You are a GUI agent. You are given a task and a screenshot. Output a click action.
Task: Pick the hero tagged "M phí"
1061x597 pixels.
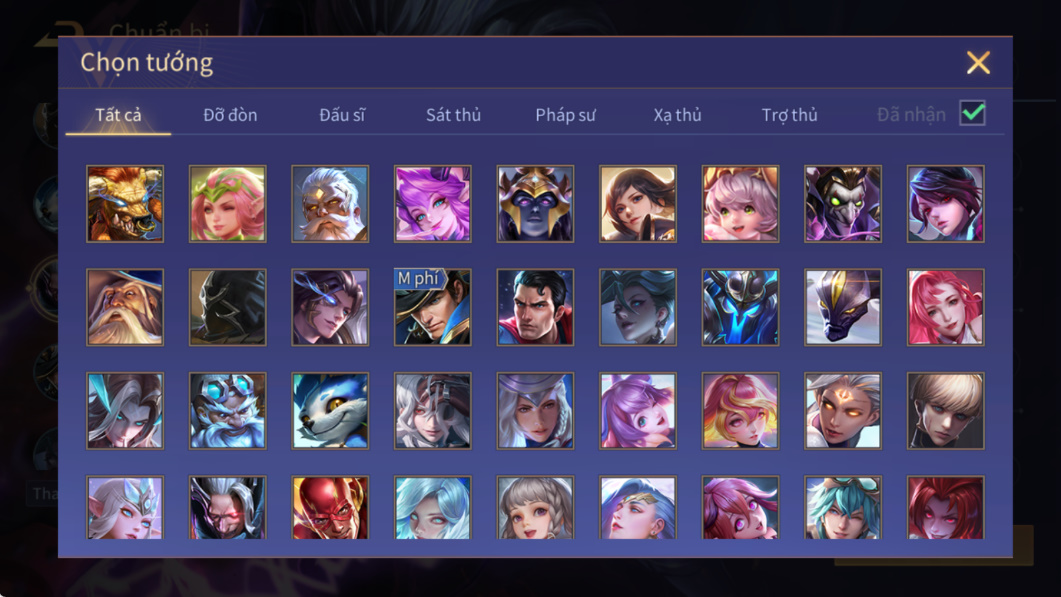click(432, 307)
